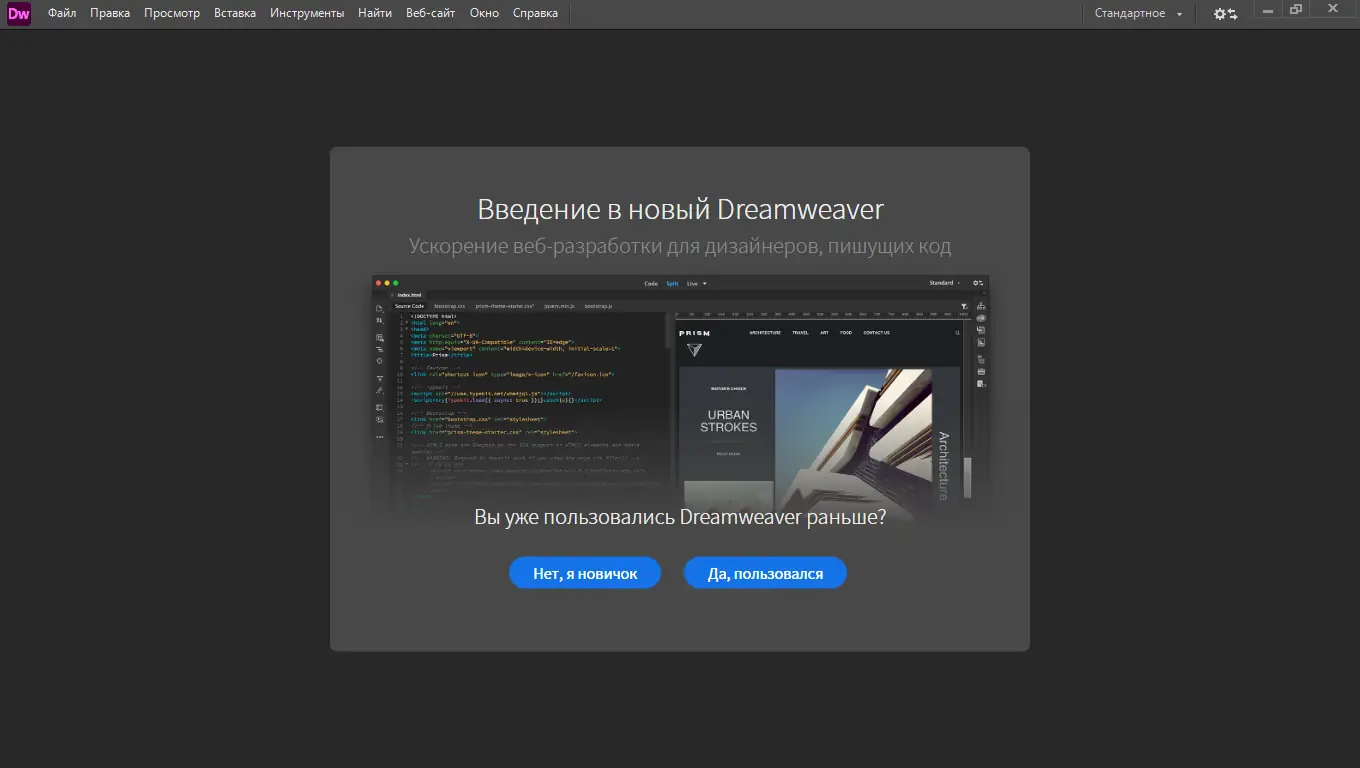The image size is (1360, 768).
Task: Open the Стандартное workspace dropdown
Action: (1131, 14)
